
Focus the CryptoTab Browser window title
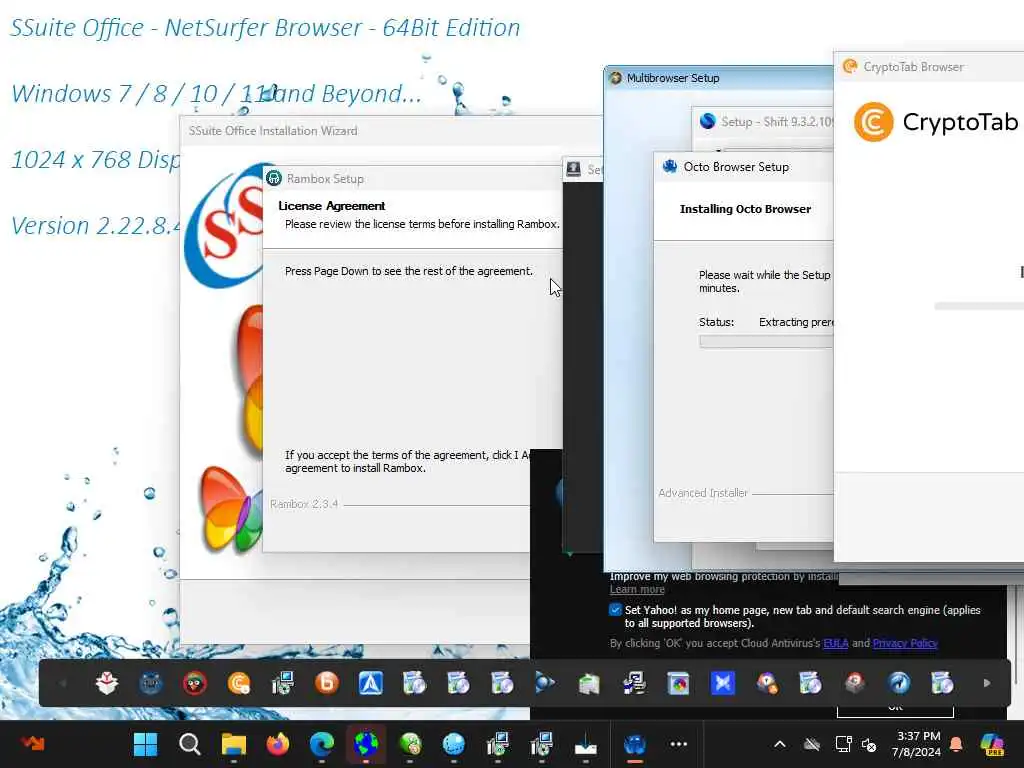(913, 67)
